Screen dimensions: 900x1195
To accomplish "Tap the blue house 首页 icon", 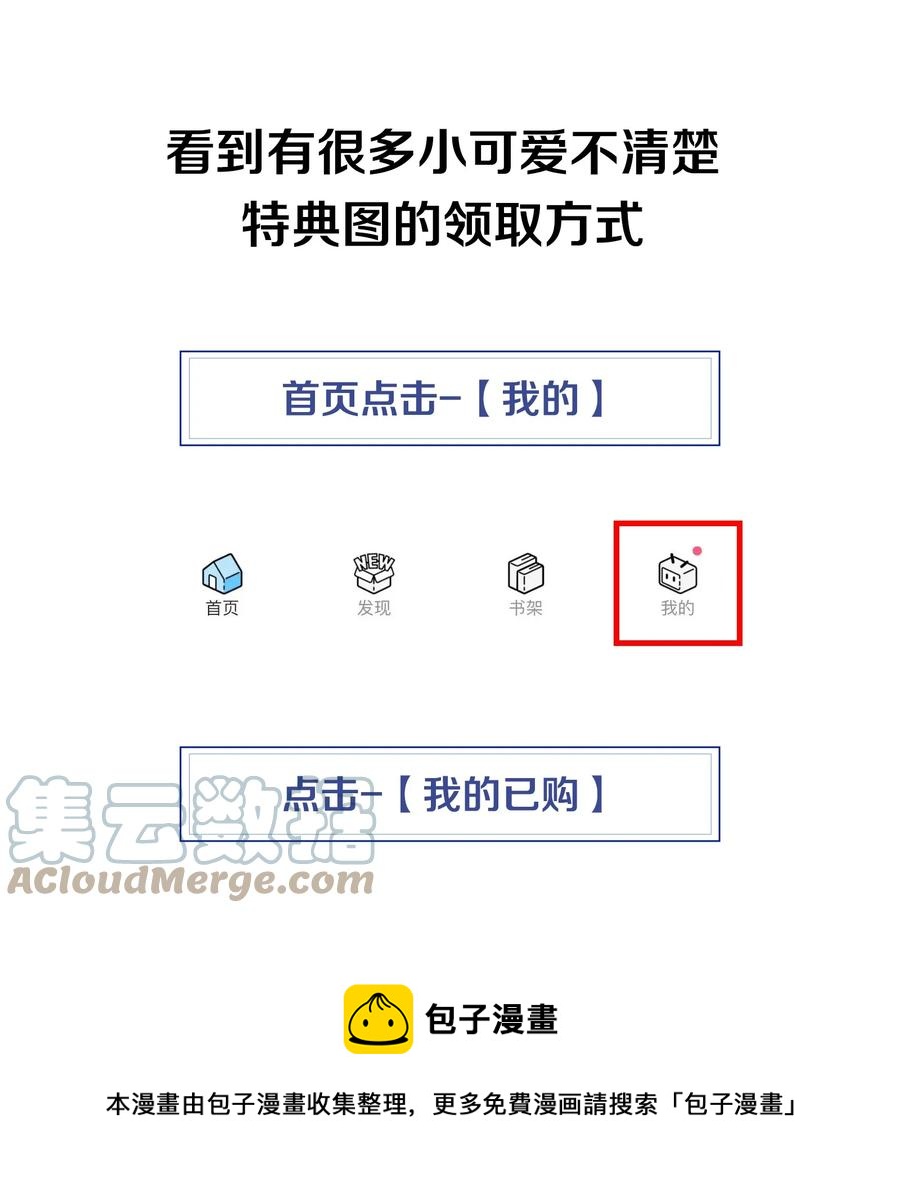I will [x=222, y=573].
